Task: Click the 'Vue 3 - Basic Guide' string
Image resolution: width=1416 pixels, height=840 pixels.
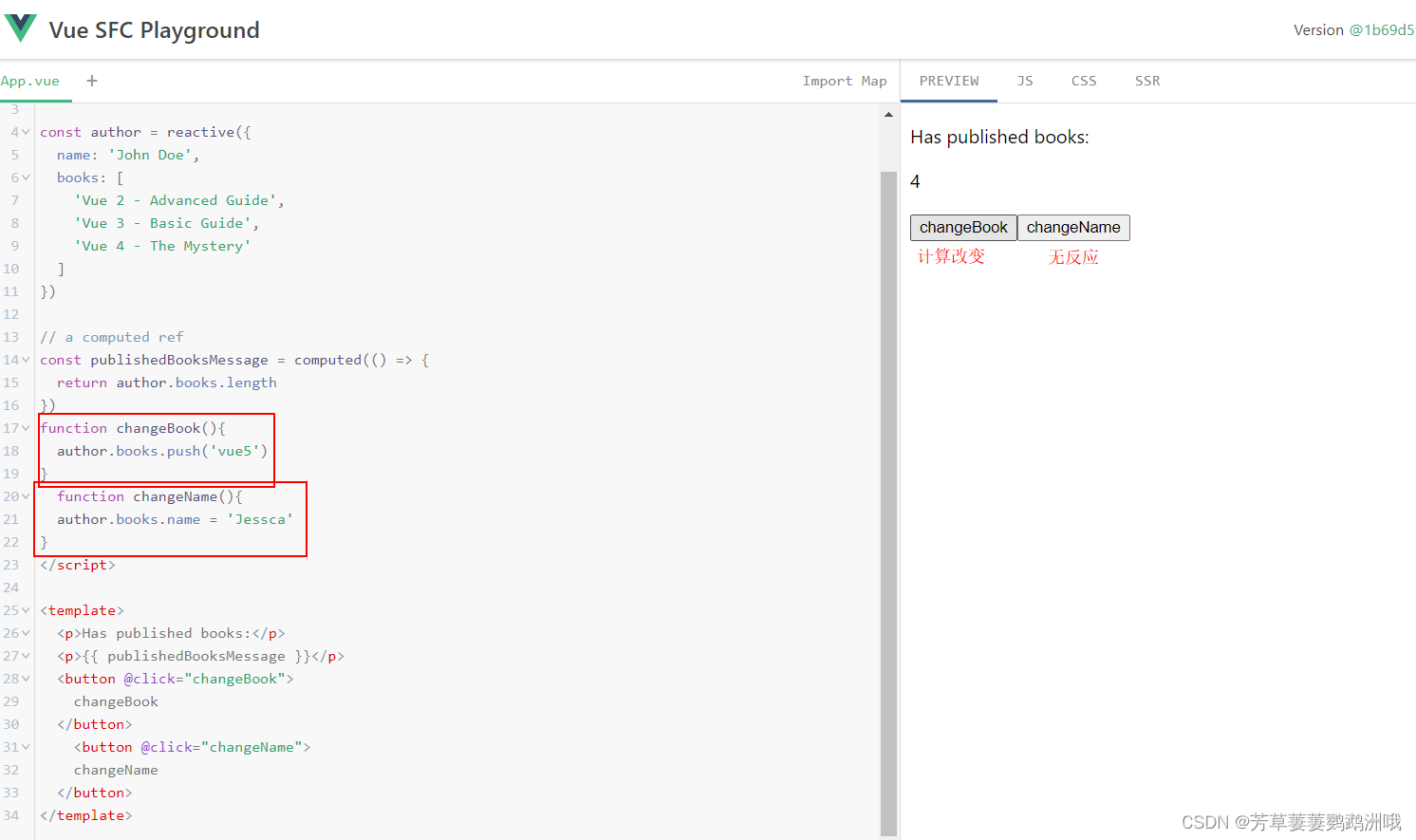Action: coord(162,223)
